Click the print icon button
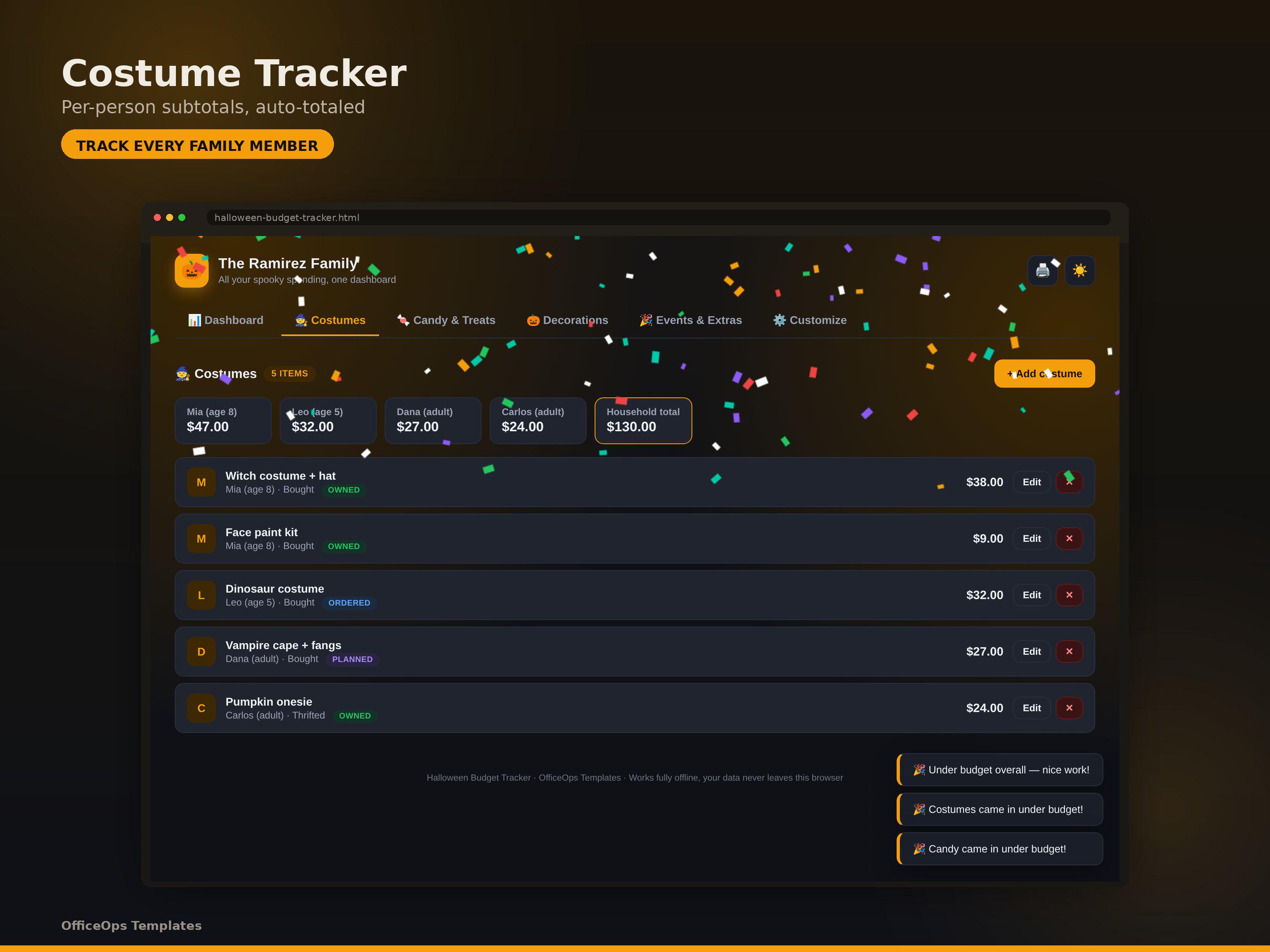 coord(1042,270)
